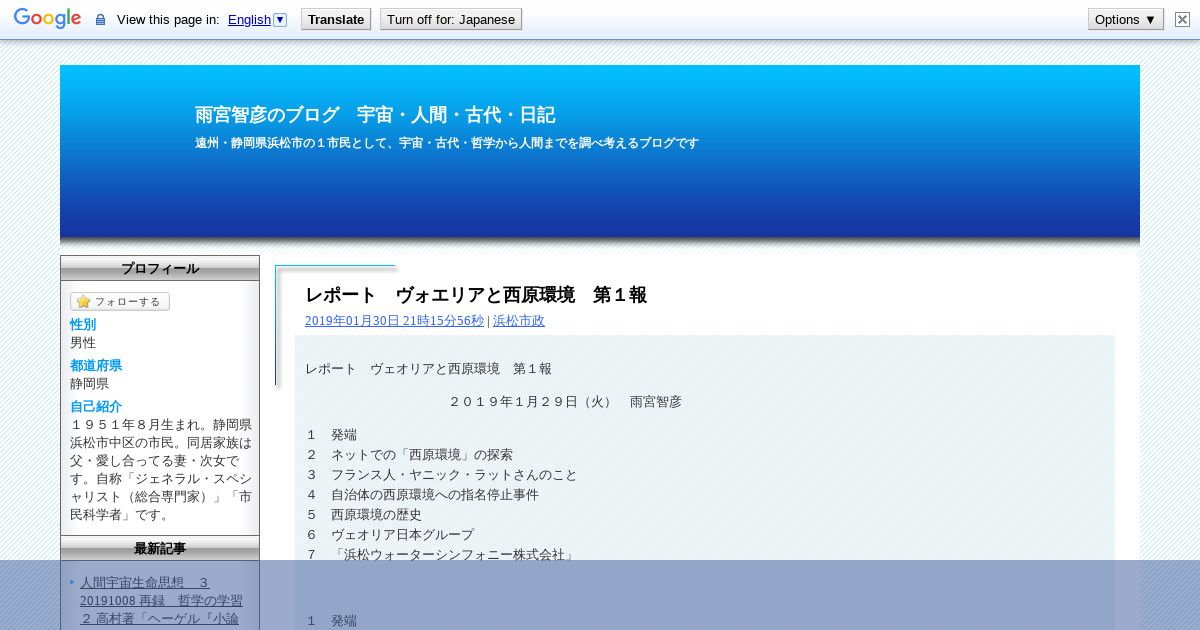1200x630 pixels.
Task: Click the blog subtitle 遠州・静岡県浜松市の１市民として
Action: (x=447, y=143)
